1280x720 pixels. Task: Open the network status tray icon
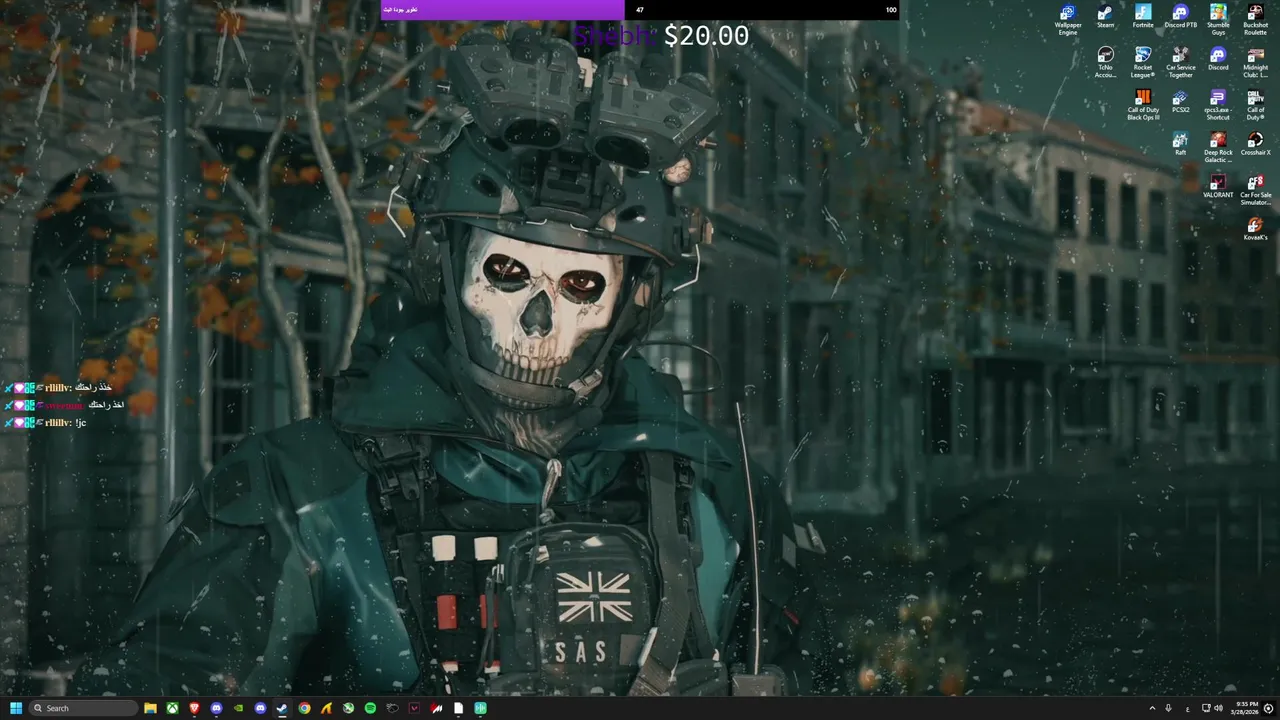(x=1206, y=708)
